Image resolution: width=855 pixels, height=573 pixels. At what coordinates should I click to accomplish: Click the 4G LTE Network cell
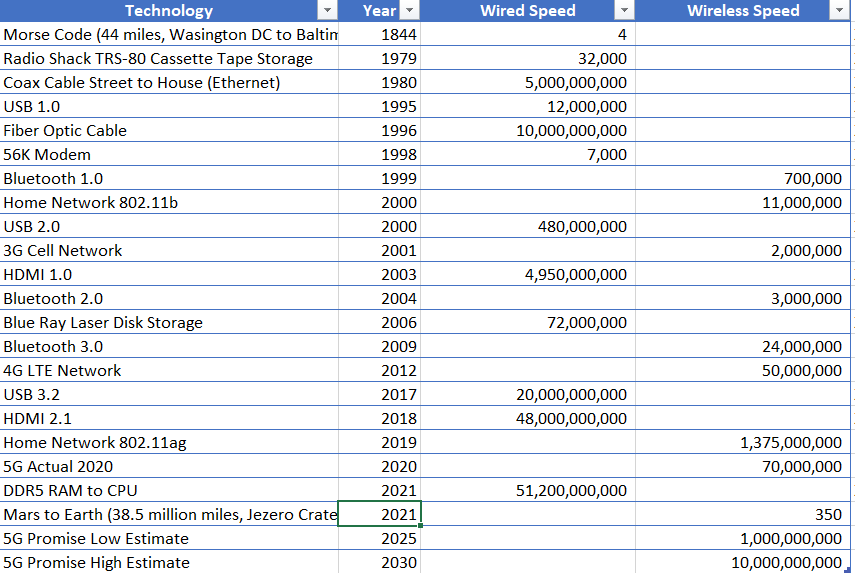[x=169, y=370]
